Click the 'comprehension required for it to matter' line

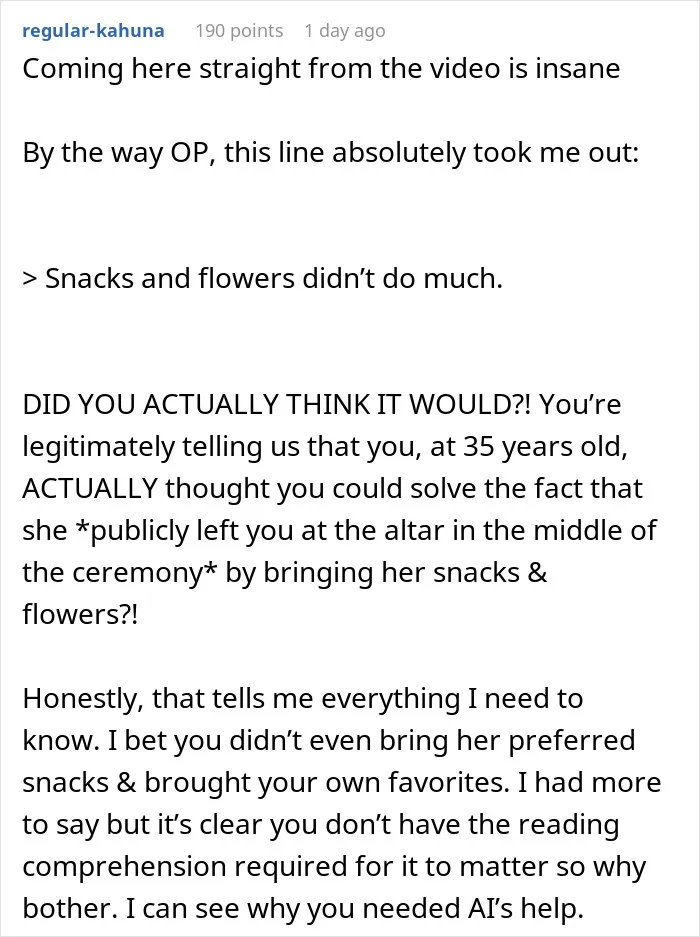click(x=334, y=867)
